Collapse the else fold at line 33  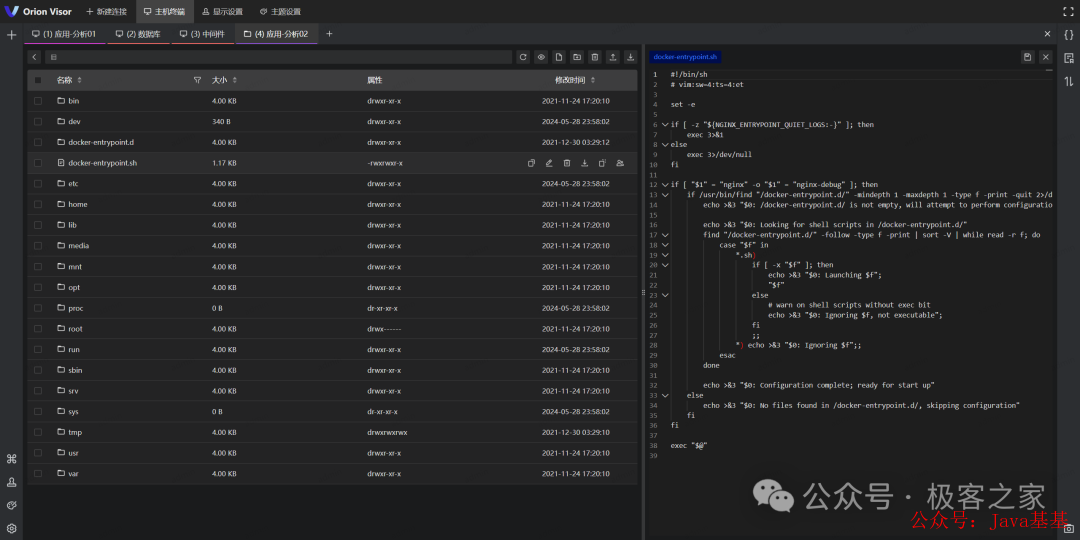coord(665,395)
